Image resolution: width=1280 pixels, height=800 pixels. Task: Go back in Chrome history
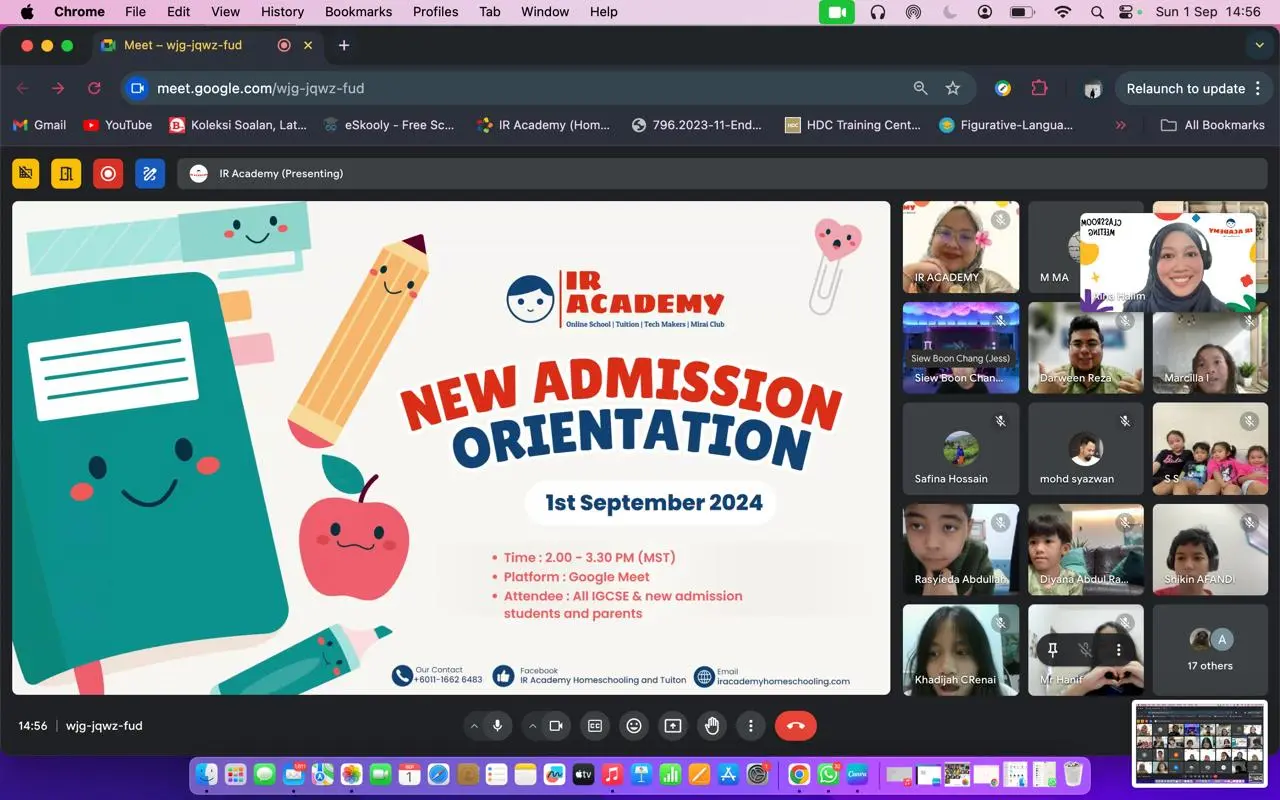pos(22,88)
